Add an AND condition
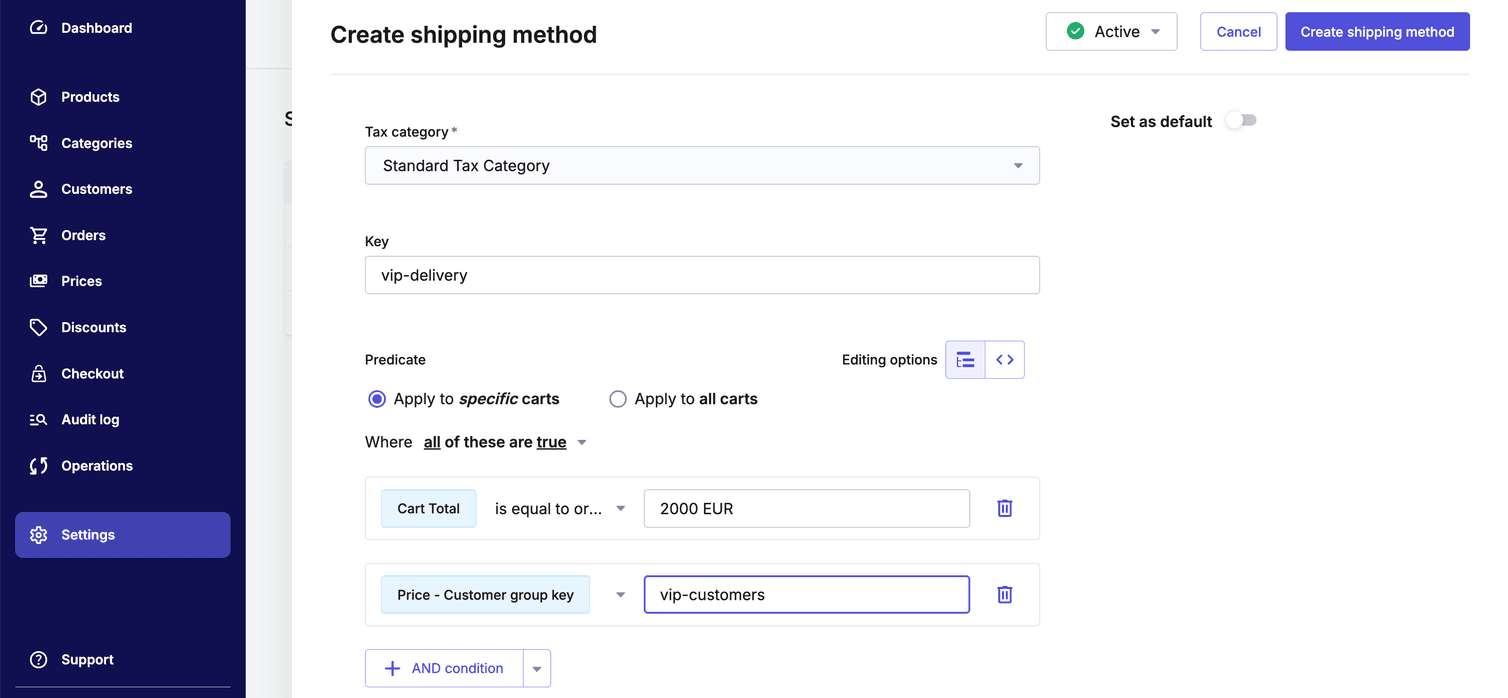This screenshot has height=698, width=1508. (x=445, y=668)
